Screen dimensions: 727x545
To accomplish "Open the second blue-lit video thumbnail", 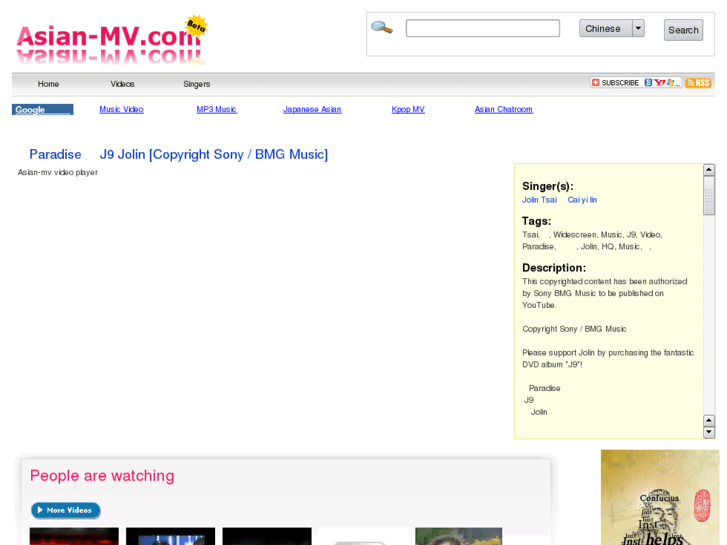I will pos(171,536).
